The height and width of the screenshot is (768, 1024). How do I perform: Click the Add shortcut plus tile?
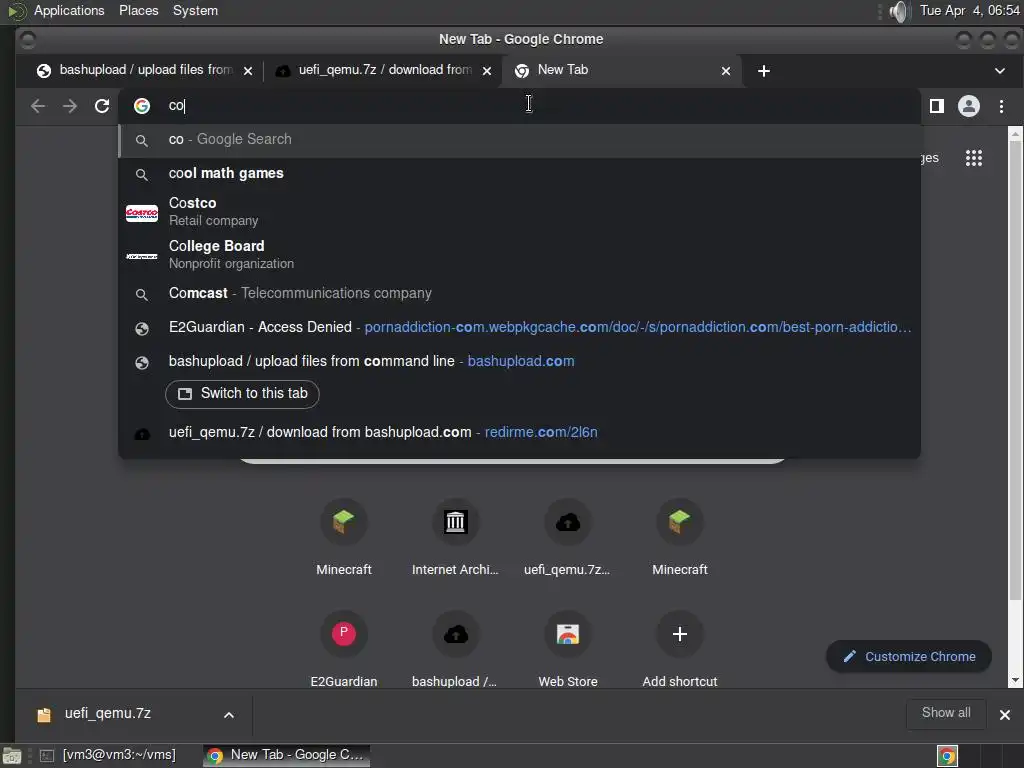tap(680, 648)
